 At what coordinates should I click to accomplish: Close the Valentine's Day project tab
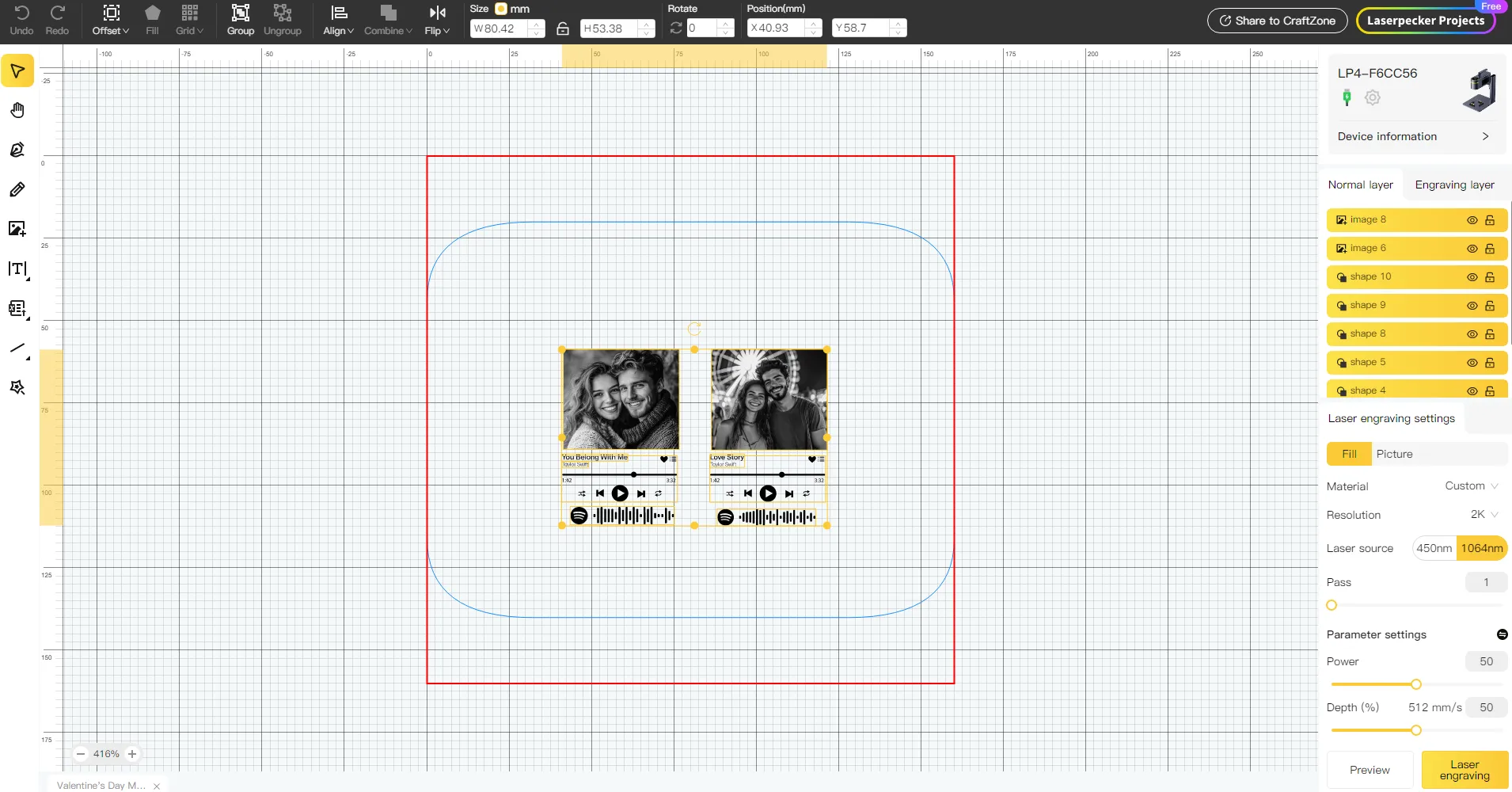pyautogui.click(x=157, y=786)
